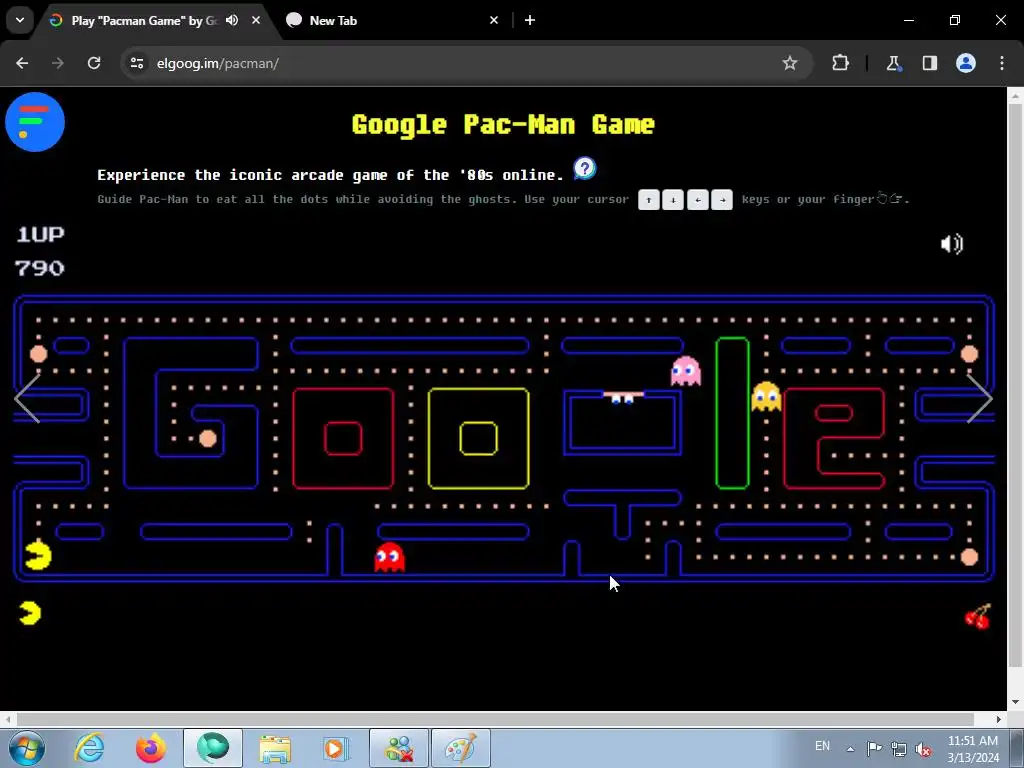Click the orange ghost near the green letter
Viewport: 1024px width, 768px height.
click(766, 396)
